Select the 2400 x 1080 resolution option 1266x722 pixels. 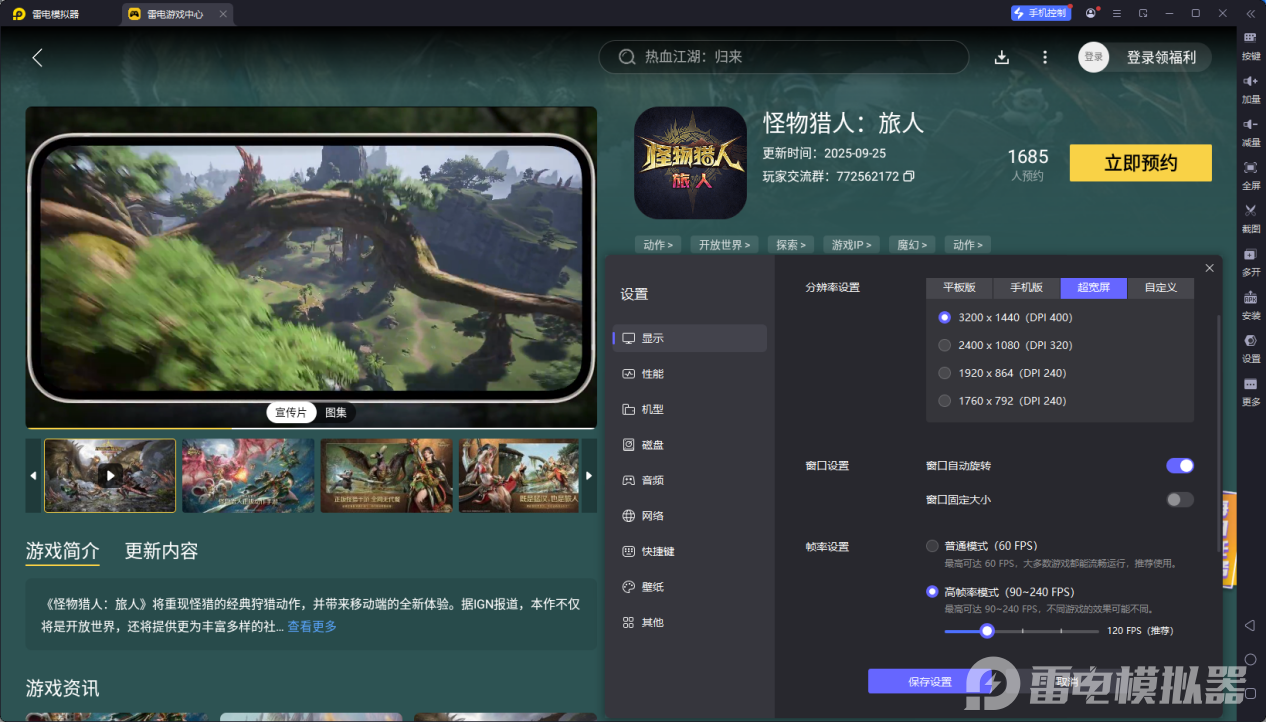click(x=945, y=345)
